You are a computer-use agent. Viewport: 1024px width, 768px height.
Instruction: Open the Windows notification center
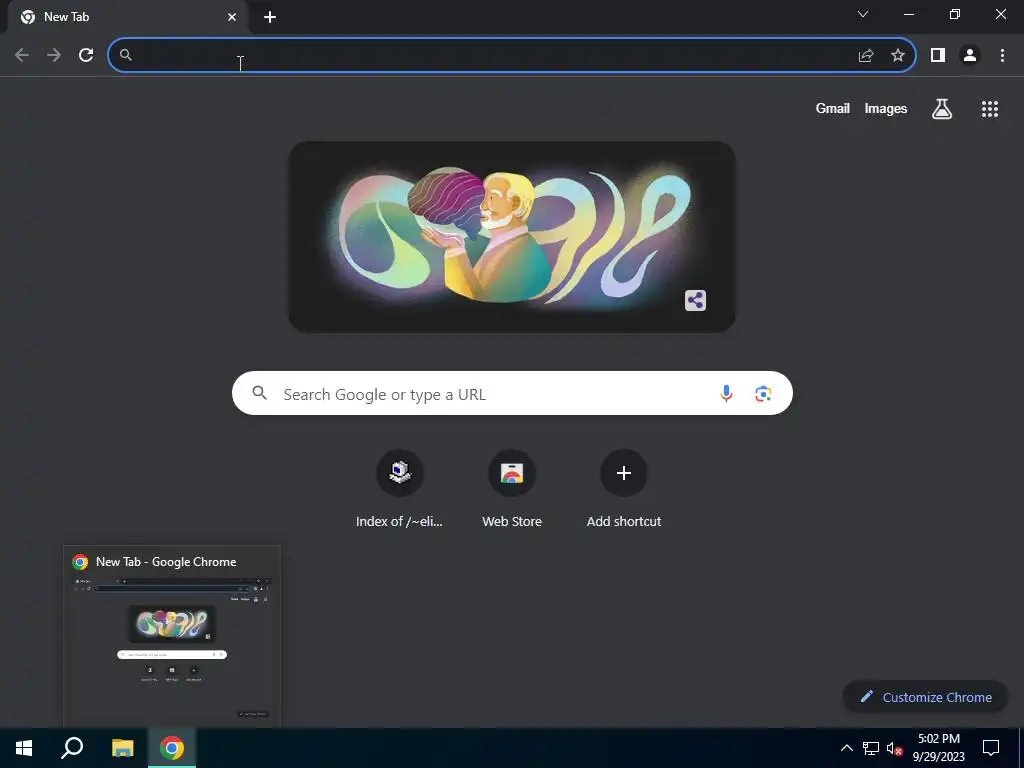click(x=991, y=748)
